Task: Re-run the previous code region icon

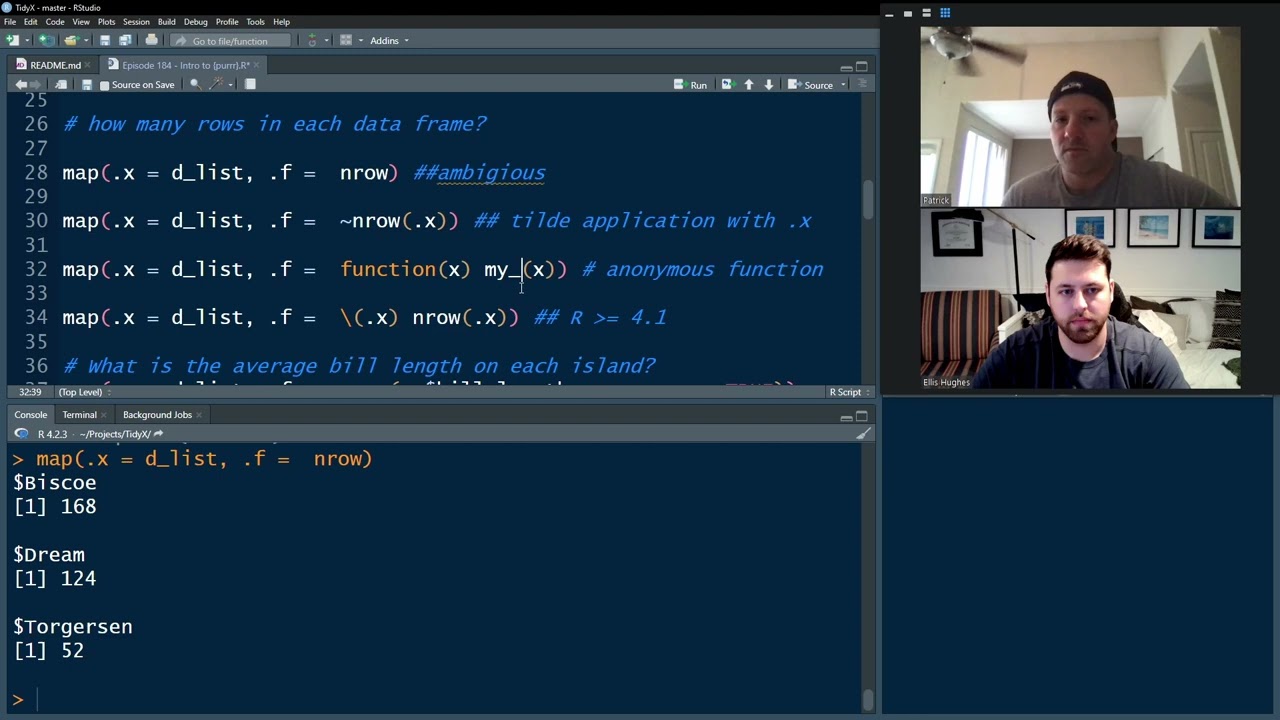Action: pos(727,85)
